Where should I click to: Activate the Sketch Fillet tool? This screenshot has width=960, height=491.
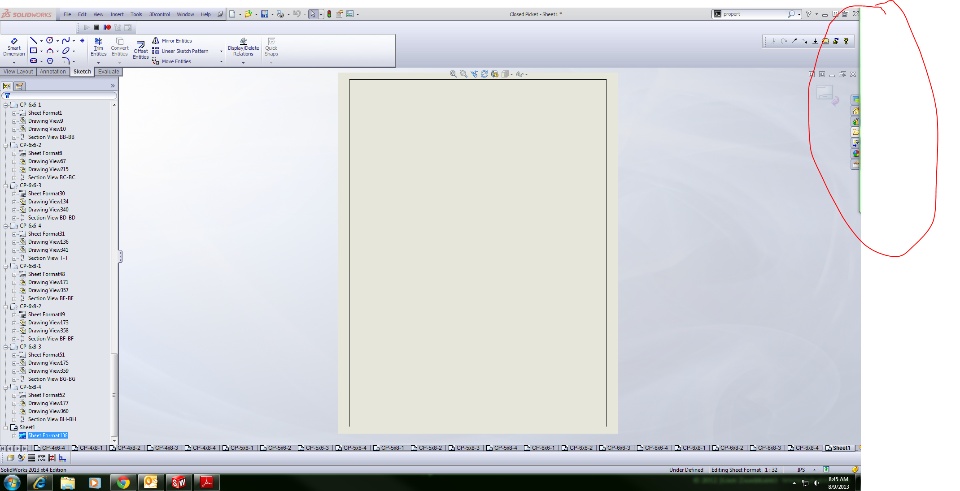pos(66,61)
